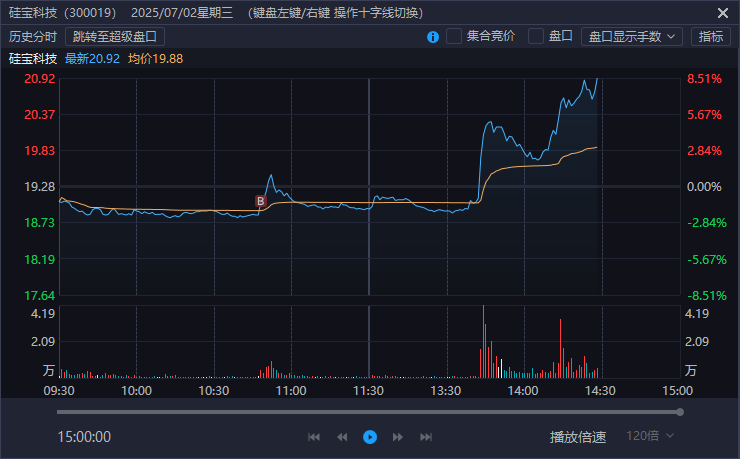This screenshot has width=740, height=459.
Task: Click the 2.84% positive axis label
Action: (704, 151)
